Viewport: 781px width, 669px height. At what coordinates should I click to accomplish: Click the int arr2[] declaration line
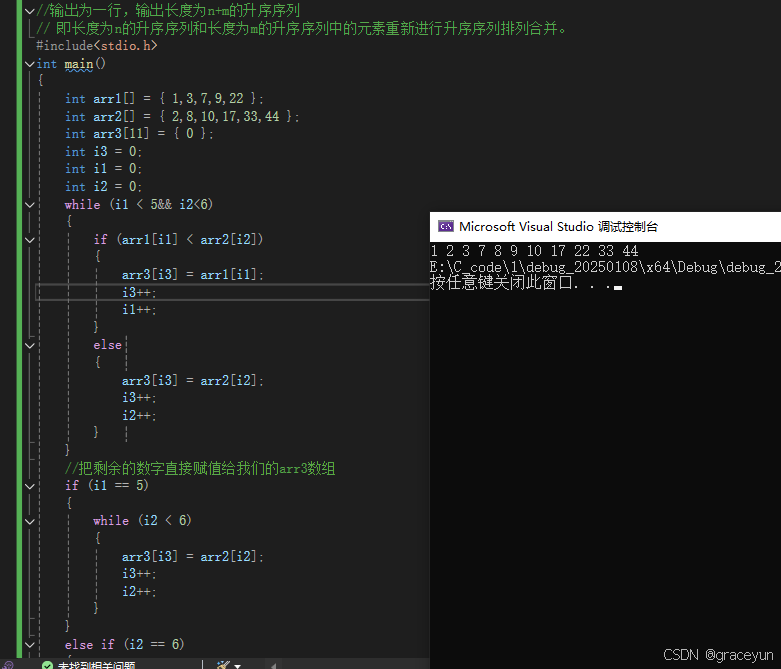(182, 117)
